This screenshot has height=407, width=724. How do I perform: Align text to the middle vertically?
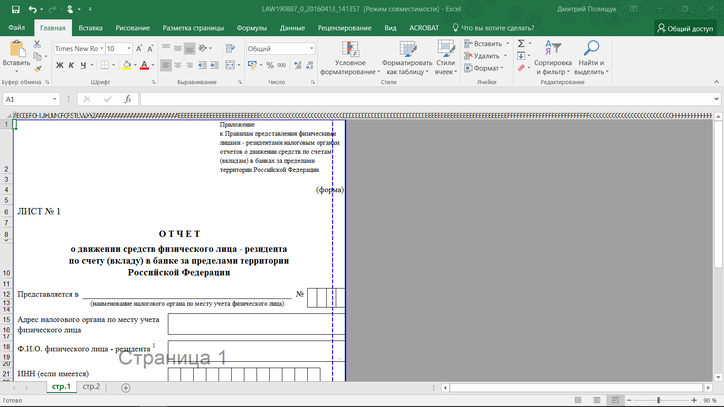[178, 48]
